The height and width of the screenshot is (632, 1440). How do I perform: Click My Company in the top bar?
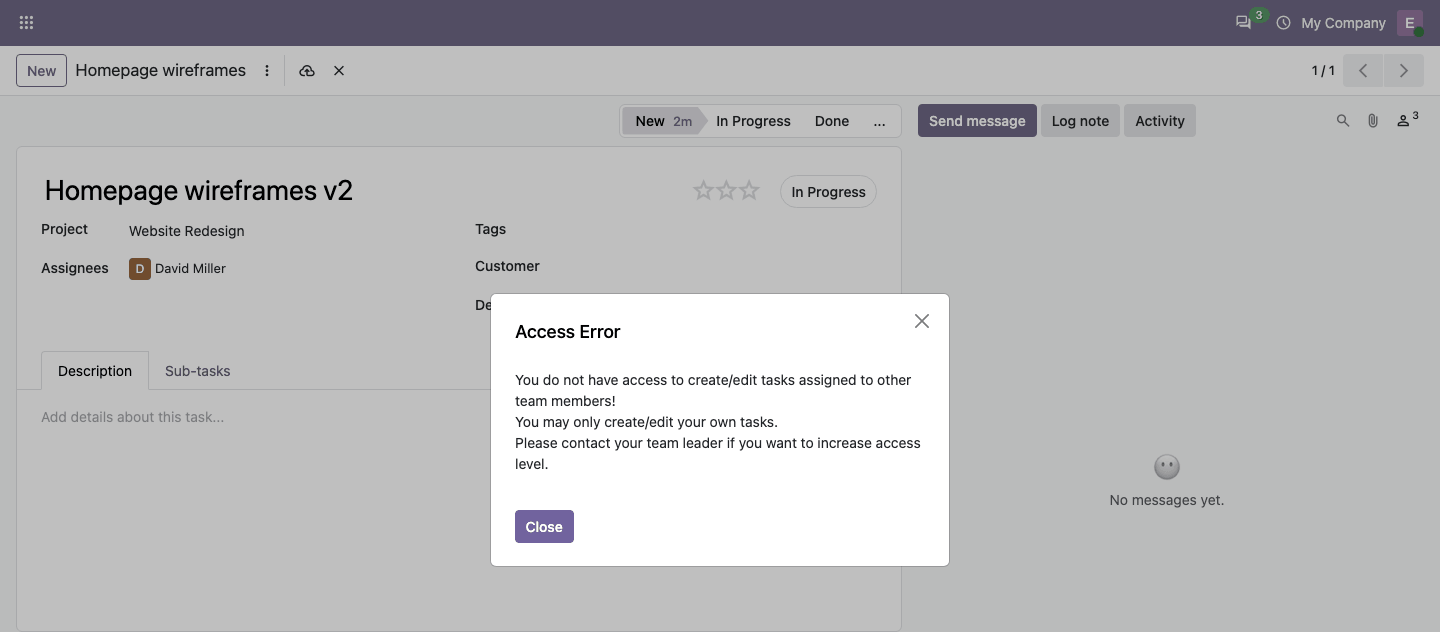pyautogui.click(x=1343, y=23)
